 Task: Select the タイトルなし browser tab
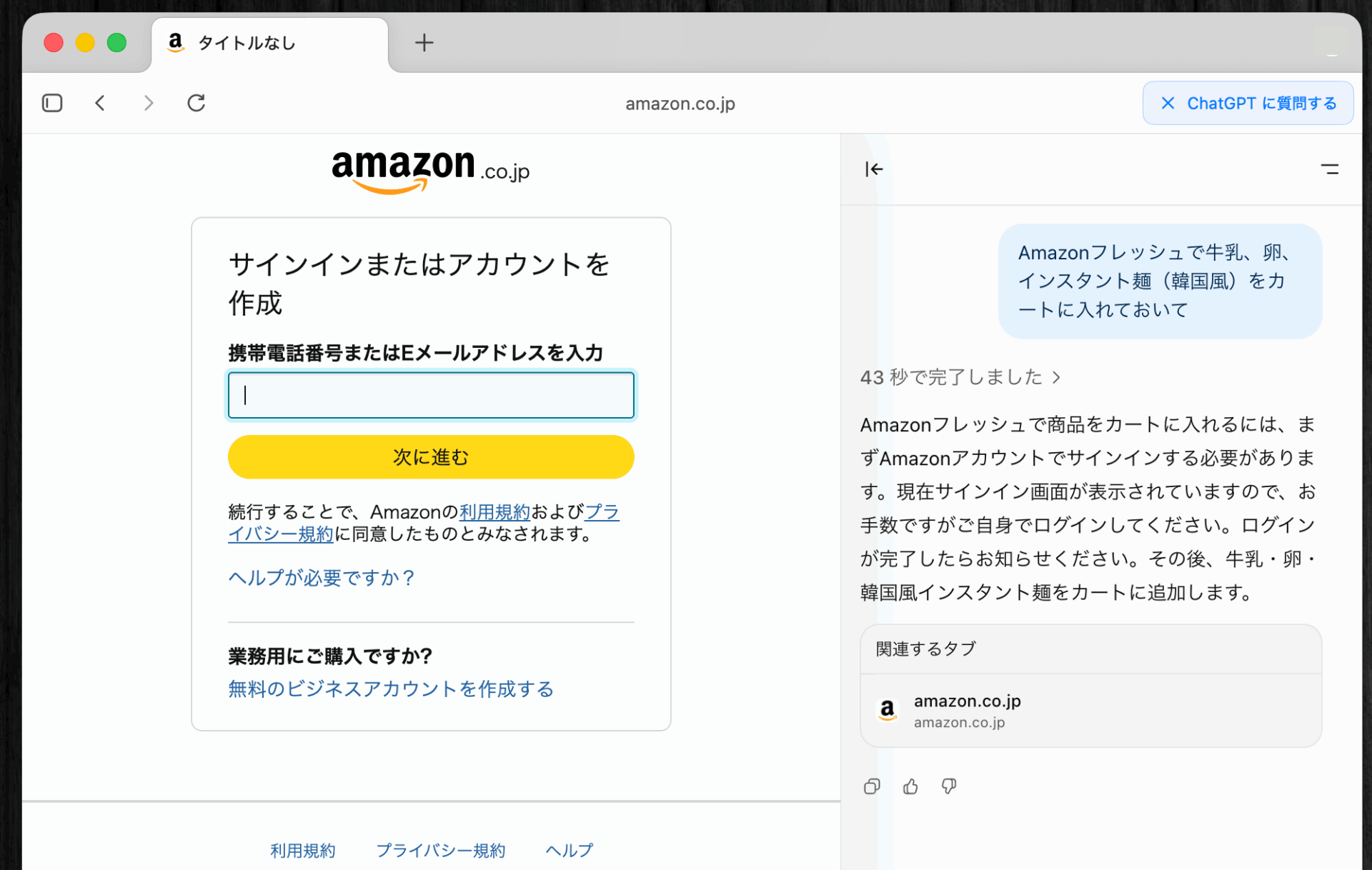pos(247,43)
